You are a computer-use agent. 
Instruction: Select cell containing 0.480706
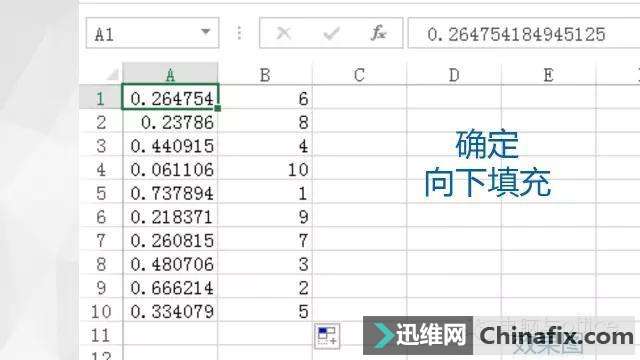click(x=170, y=263)
